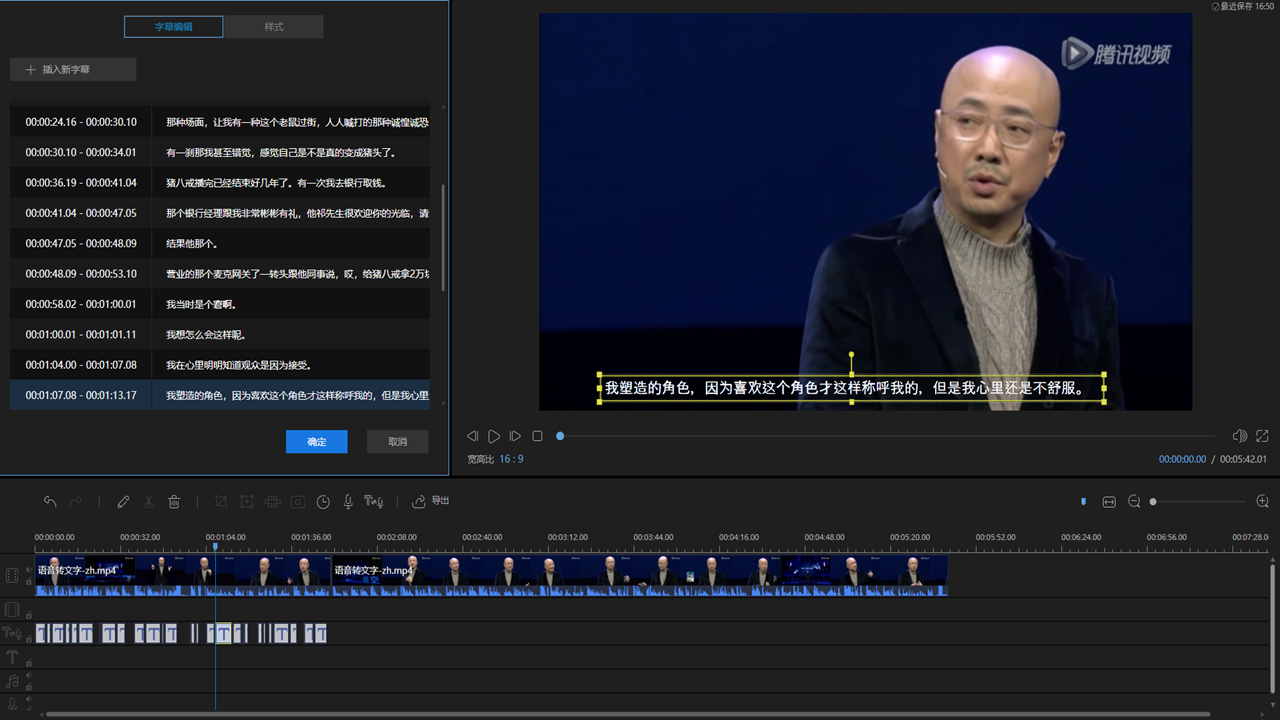Mute the music track speaker icon
This screenshot has width=1280, height=720.
pyautogui.click(x=28, y=675)
